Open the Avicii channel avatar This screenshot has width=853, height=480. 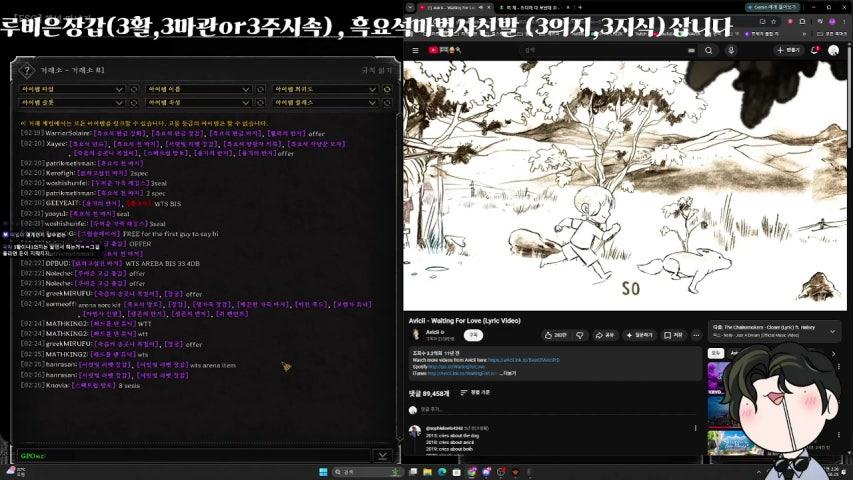[416, 335]
